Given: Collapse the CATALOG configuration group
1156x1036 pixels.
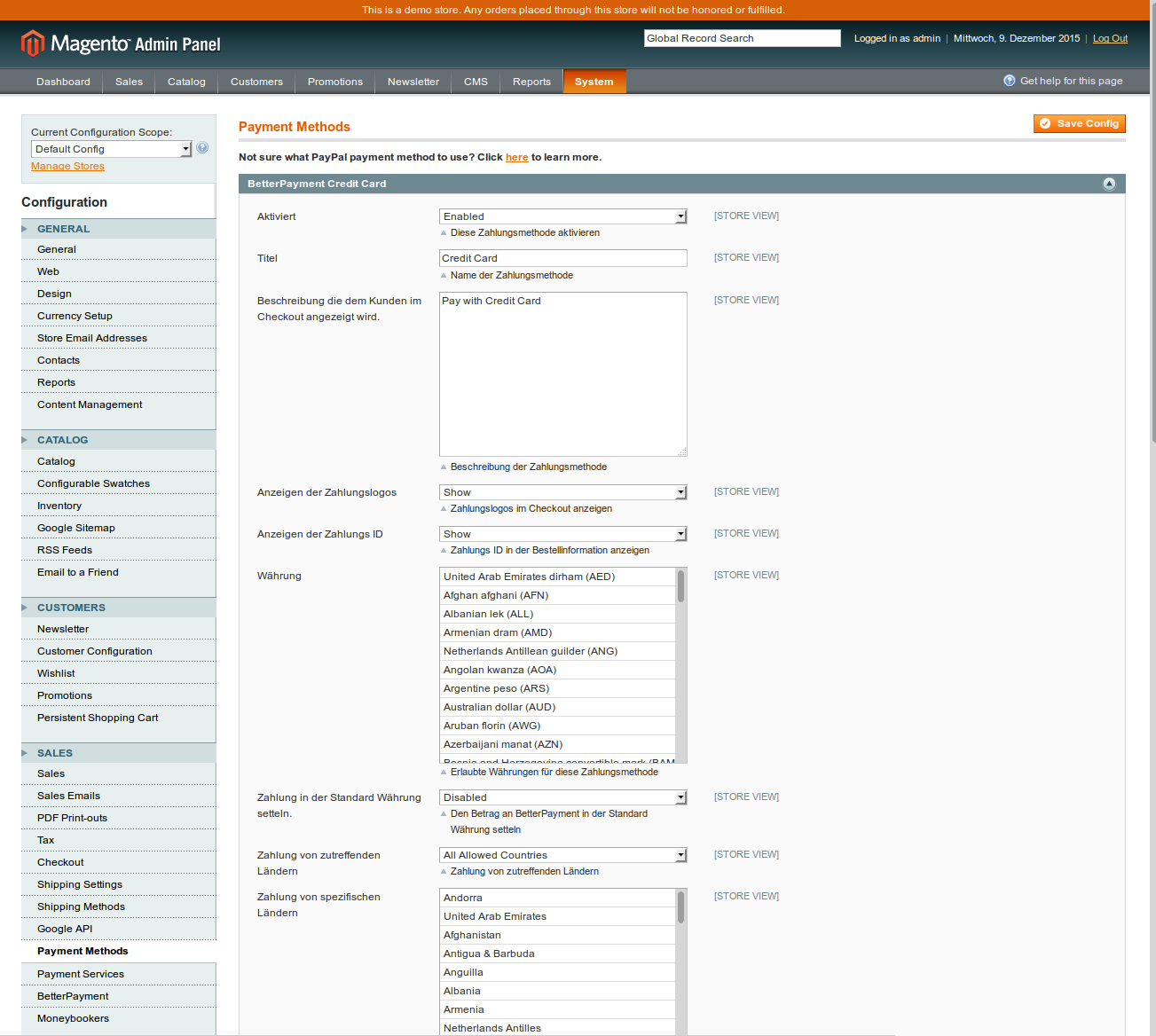Looking at the screenshot, I should coord(118,440).
